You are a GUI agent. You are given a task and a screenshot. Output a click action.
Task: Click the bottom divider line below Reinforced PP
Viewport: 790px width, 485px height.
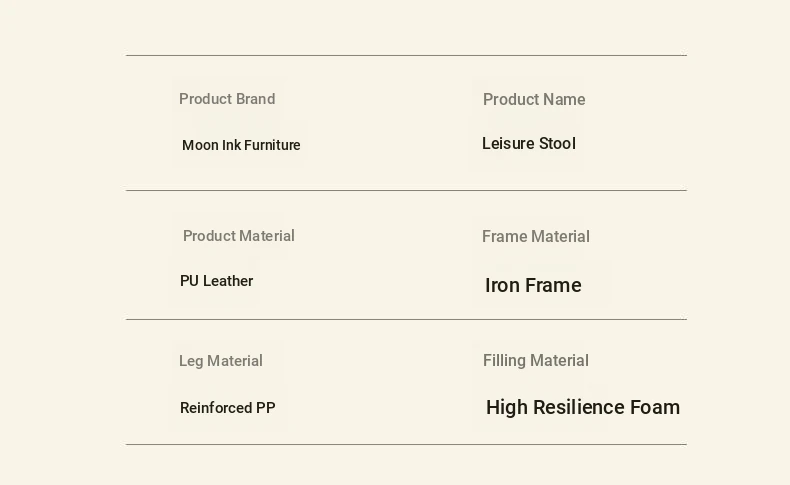point(406,444)
